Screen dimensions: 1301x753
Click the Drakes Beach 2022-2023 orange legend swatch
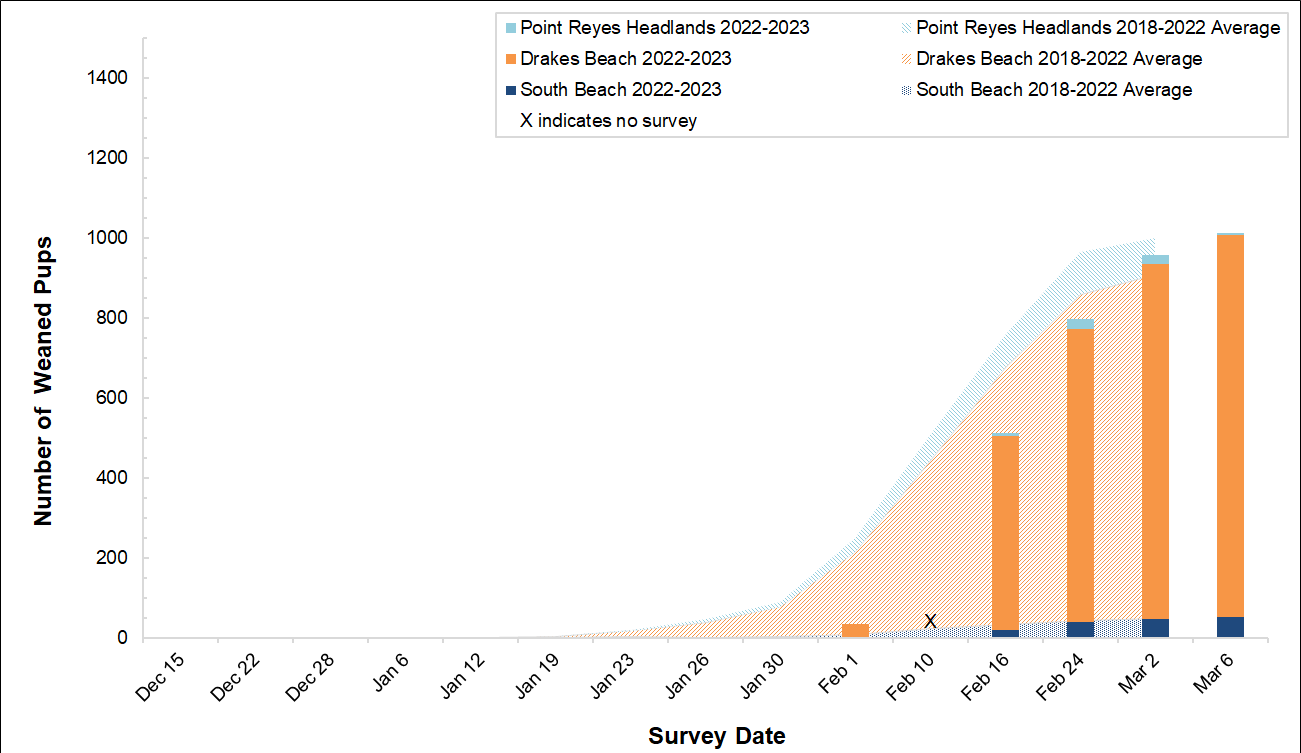[x=509, y=59]
